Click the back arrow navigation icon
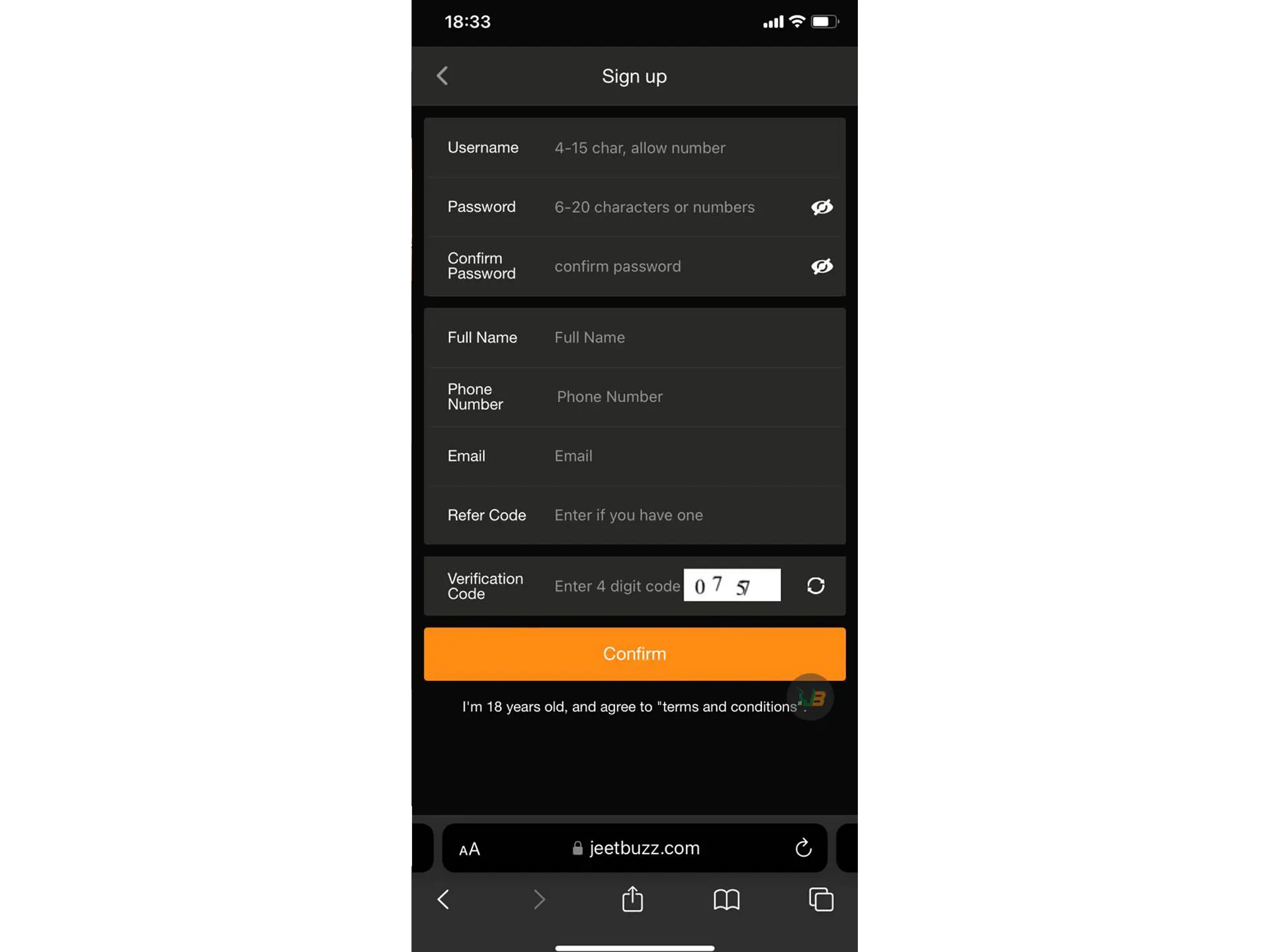 (444, 76)
